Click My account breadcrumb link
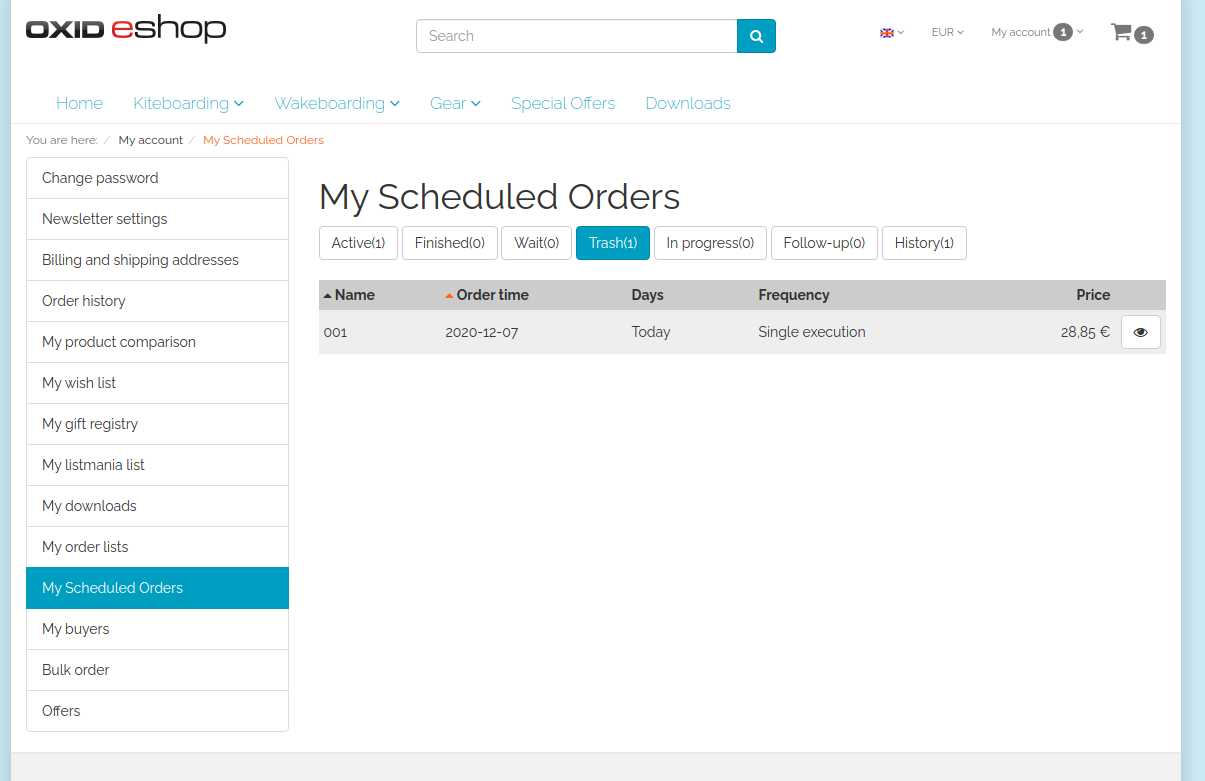This screenshot has height=781, width=1205. pyautogui.click(x=150, y=140)
